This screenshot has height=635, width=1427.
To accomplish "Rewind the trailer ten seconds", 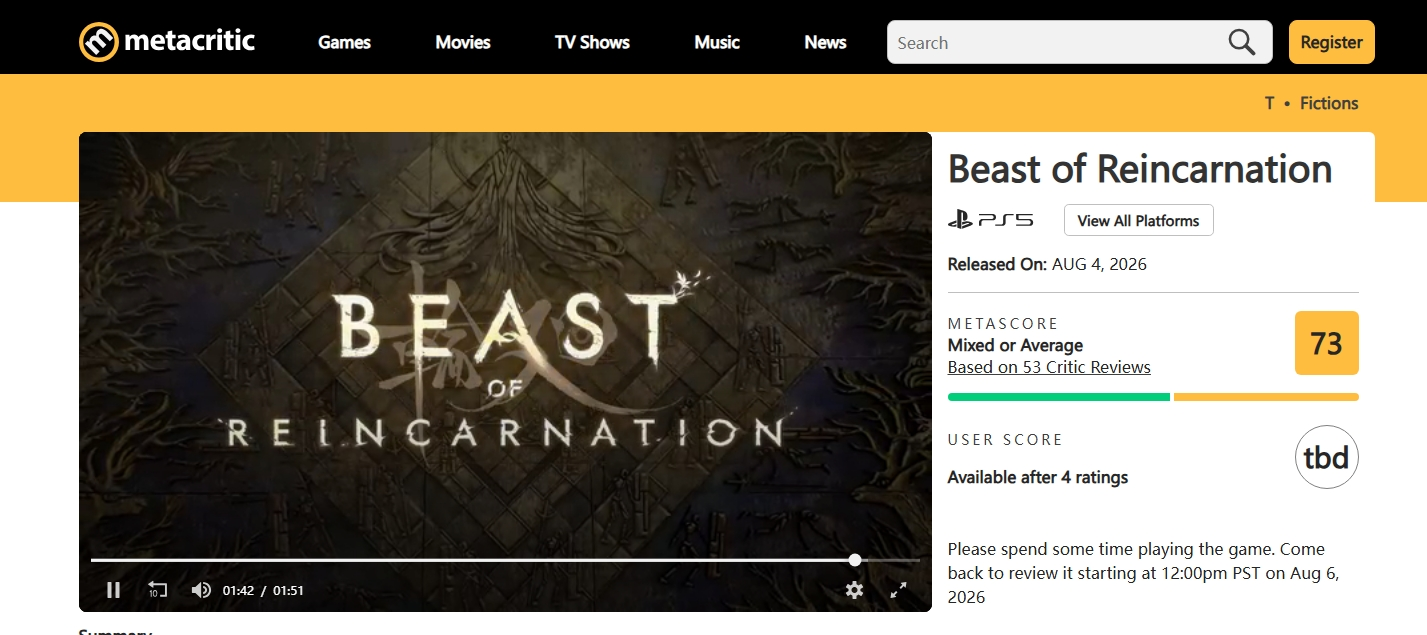I will coord(157,590).
